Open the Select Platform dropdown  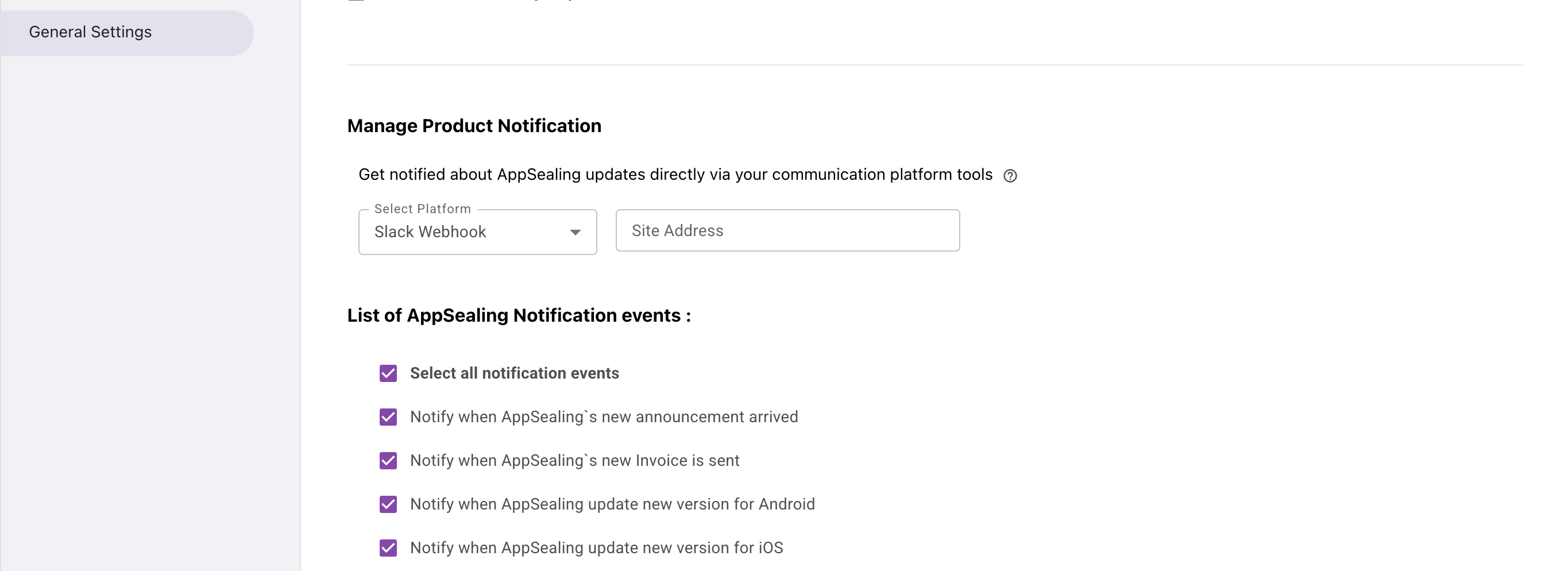tap(477, 232)
